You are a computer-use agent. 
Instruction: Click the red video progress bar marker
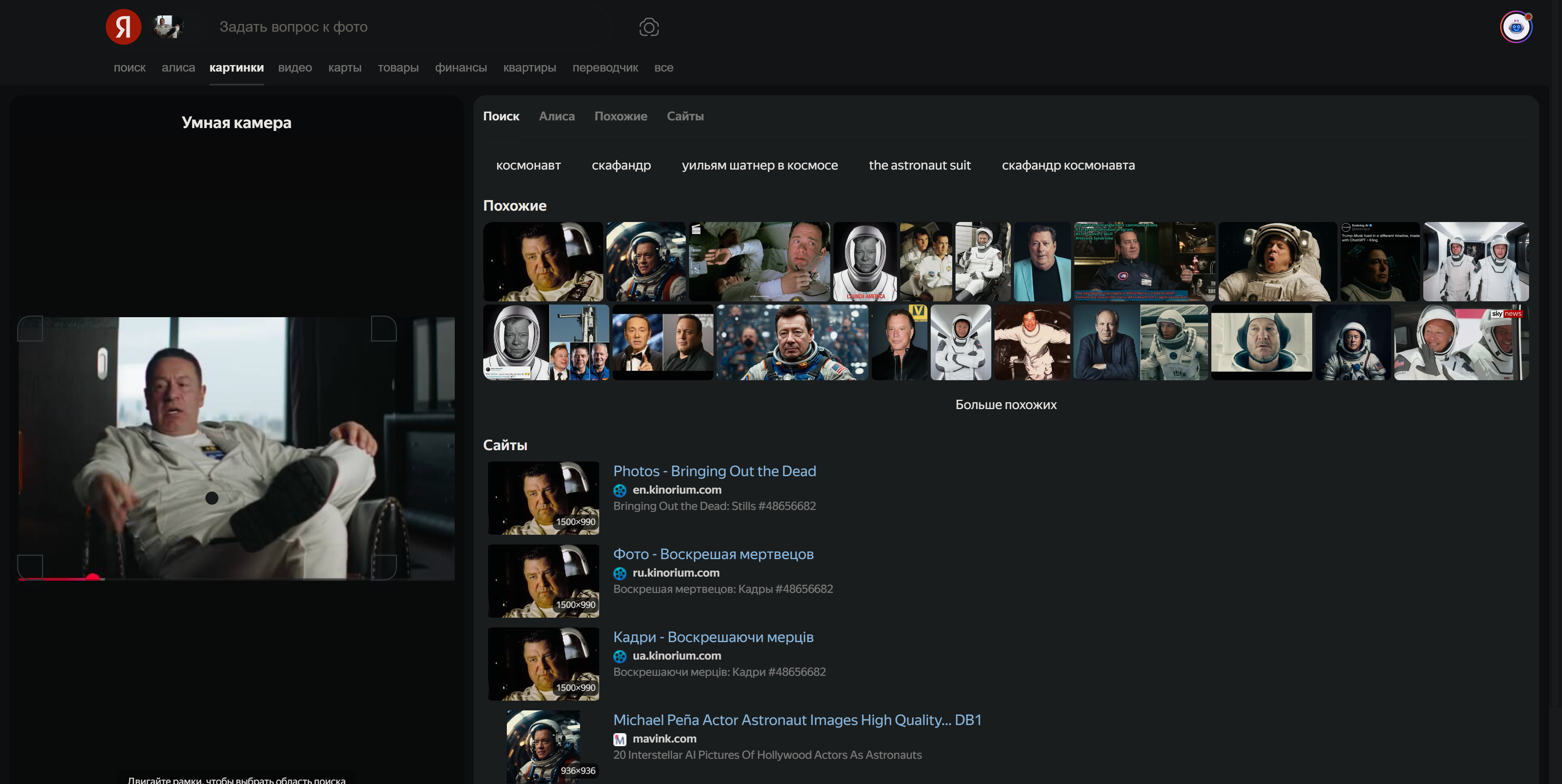[93, 578]
